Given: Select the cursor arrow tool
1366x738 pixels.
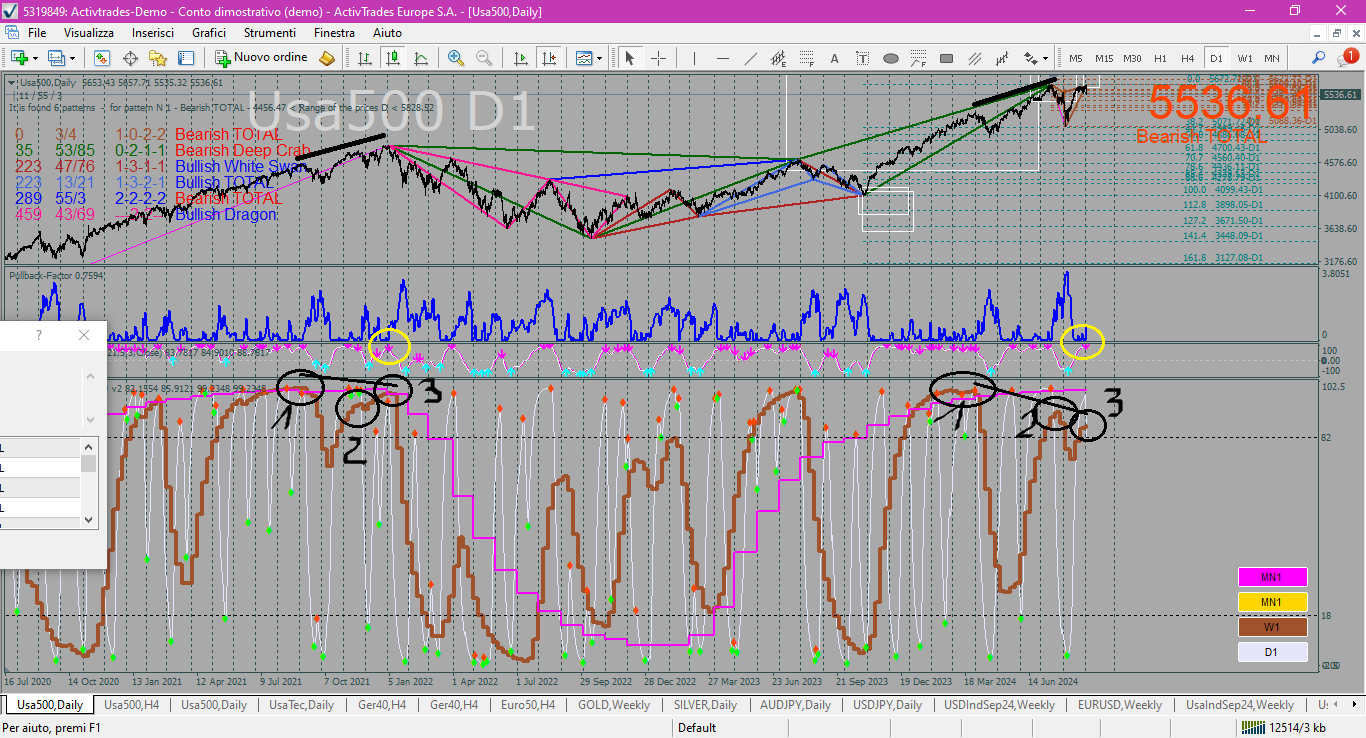Looking at the screenshot, I should [x=630, y=58].
